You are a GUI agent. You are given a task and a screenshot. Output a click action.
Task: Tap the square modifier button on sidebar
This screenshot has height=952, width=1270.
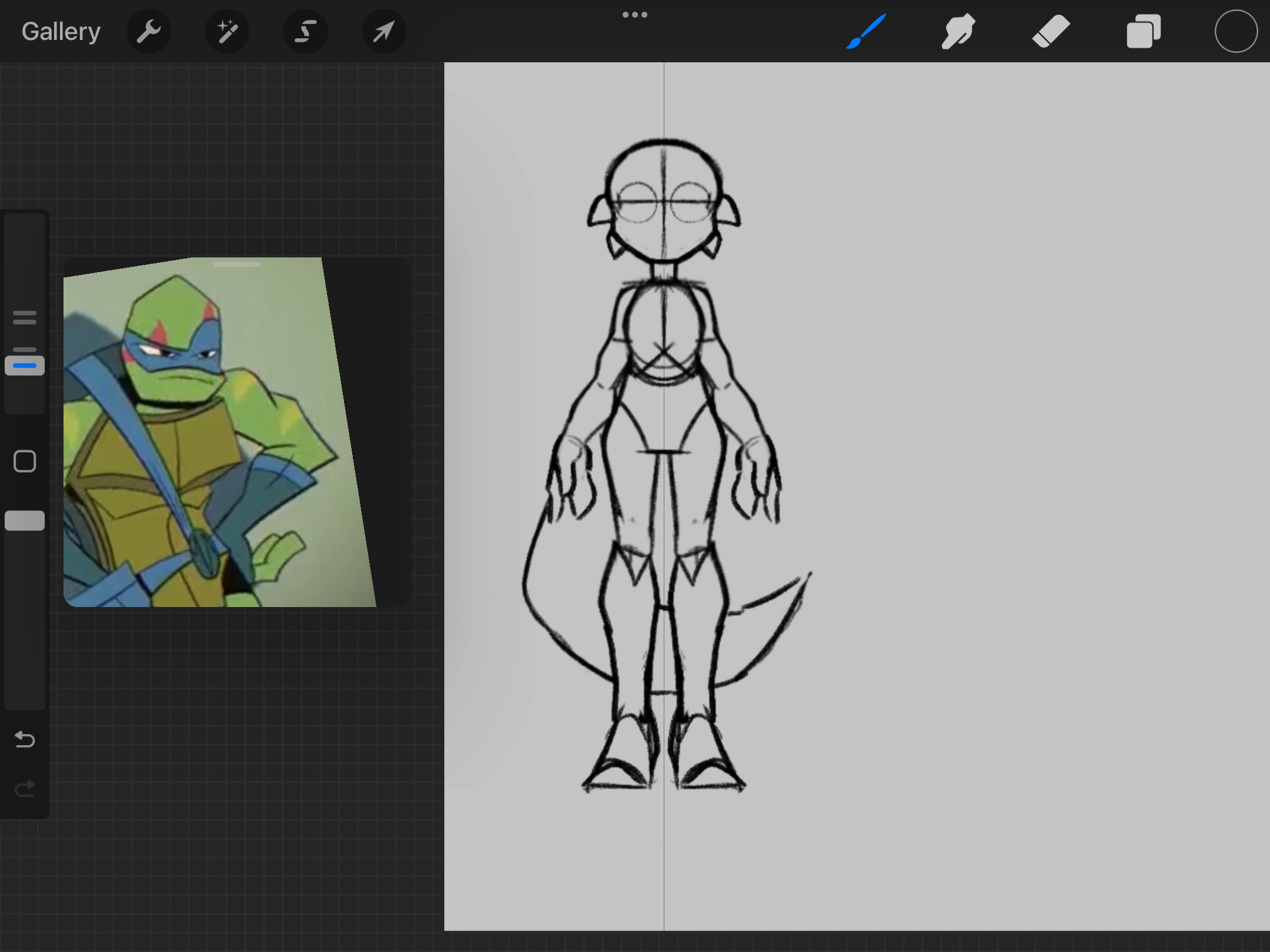pyautogui.click(x=25, y=461)
